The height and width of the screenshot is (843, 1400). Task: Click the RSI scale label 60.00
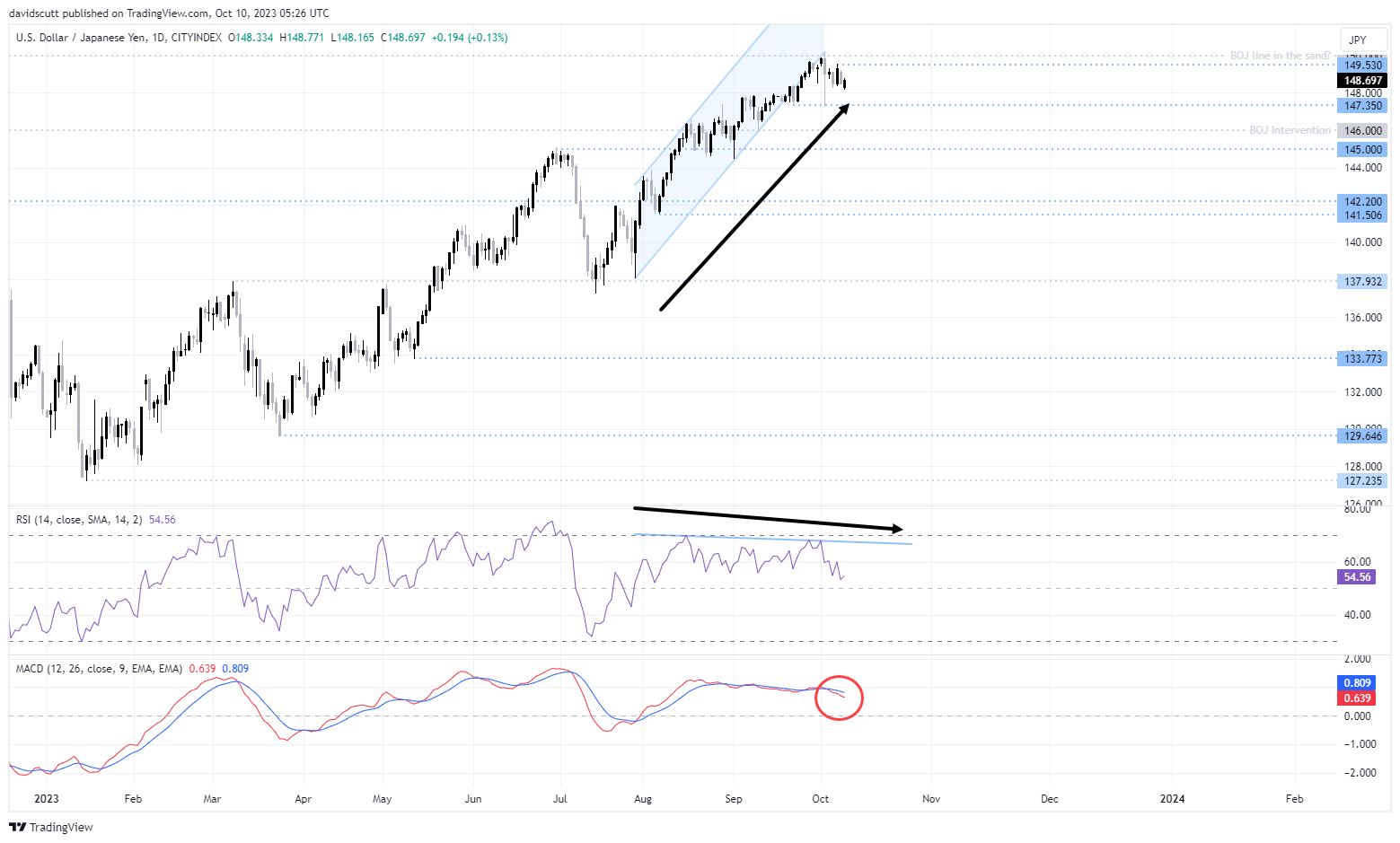(1358, 562)
